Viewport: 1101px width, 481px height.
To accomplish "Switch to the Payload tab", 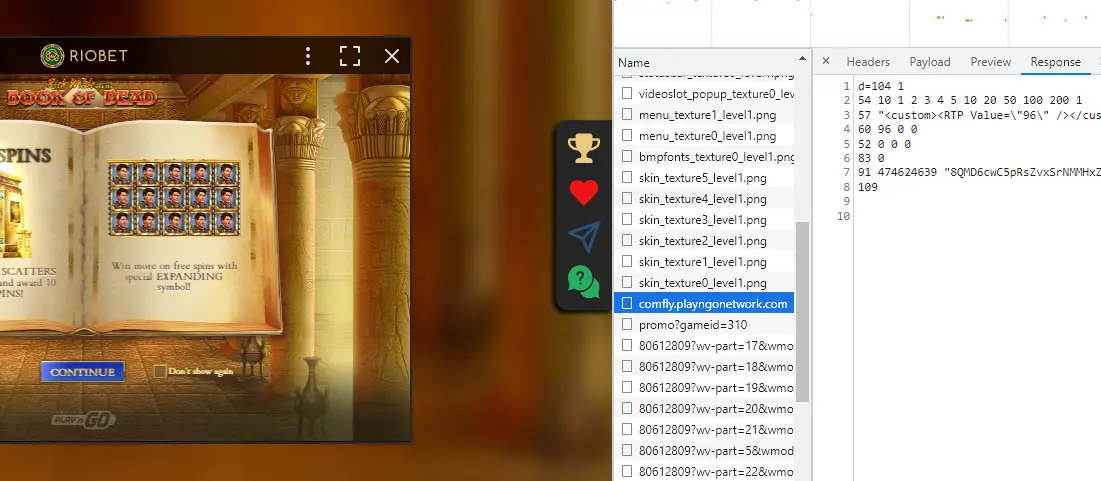I will pyautogui.click(x=930, y=62).
